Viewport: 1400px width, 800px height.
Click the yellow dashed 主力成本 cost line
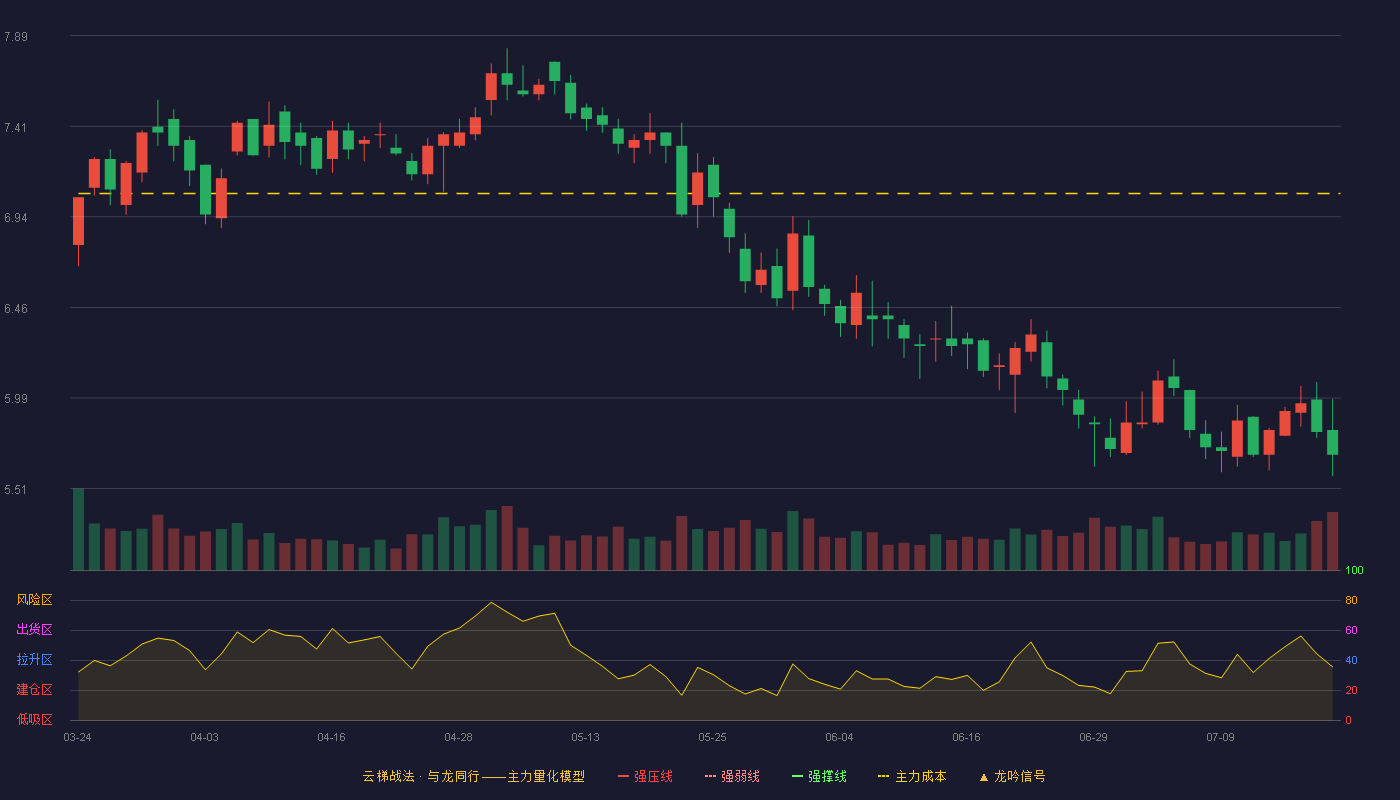709,193
